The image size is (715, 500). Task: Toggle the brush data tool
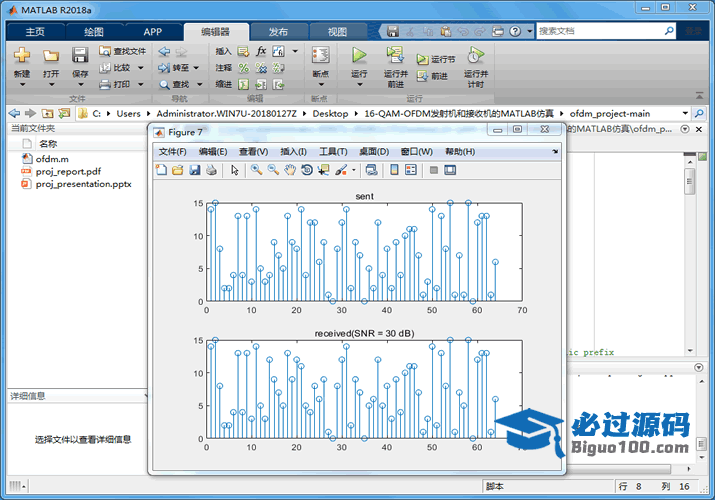coord(341,170)
